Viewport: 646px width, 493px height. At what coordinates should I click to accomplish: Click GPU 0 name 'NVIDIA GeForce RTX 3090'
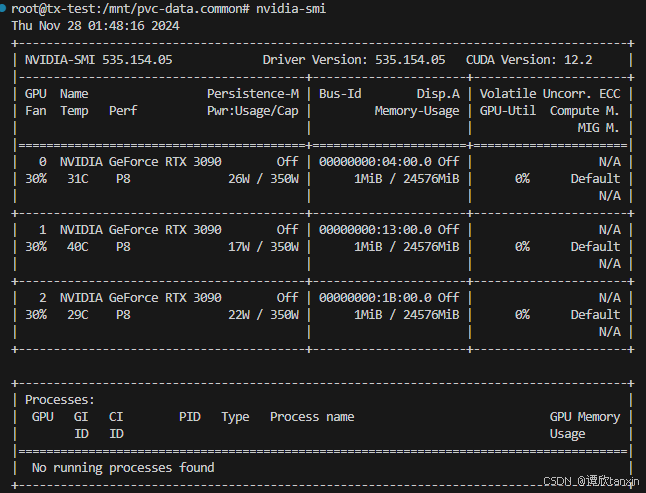141,161
